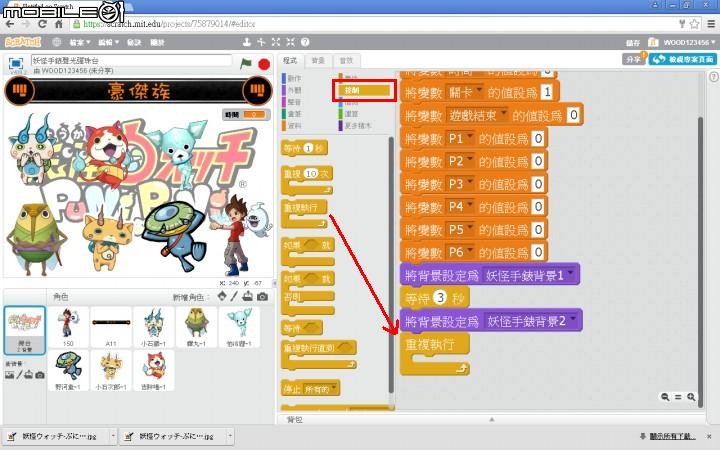Select the Duplicate stamp tool in top toolbar
The width and height of the screenshot is (720, 450).
click(247, 42)
